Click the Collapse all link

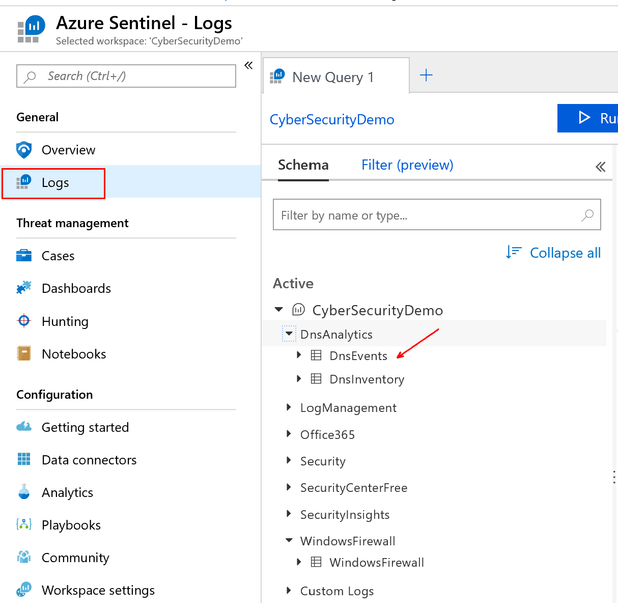pyautogui.click(x=554, y=253)
